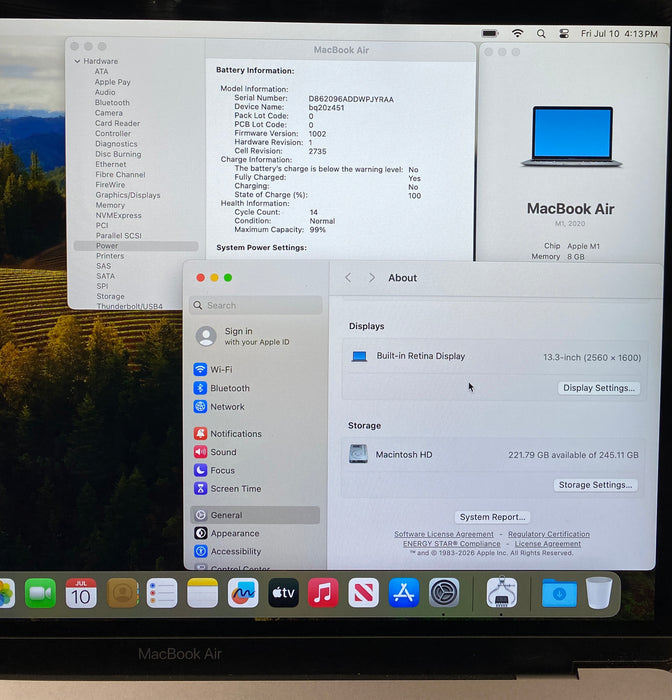The width and height of the screenshot is (672, 700).
Task: Select ATA in the System Information sidebar
Action: tap(101, 71)
